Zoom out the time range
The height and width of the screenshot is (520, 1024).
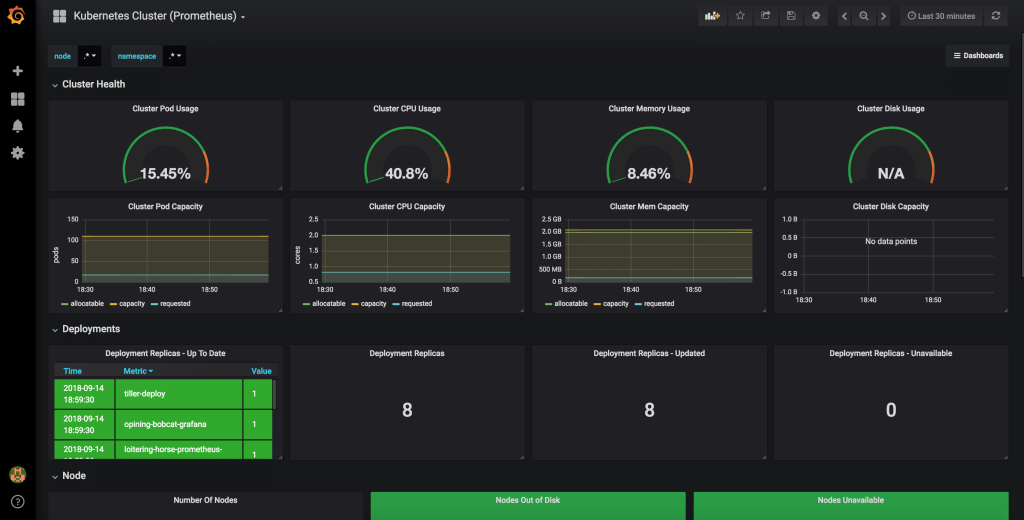[864, 16]
